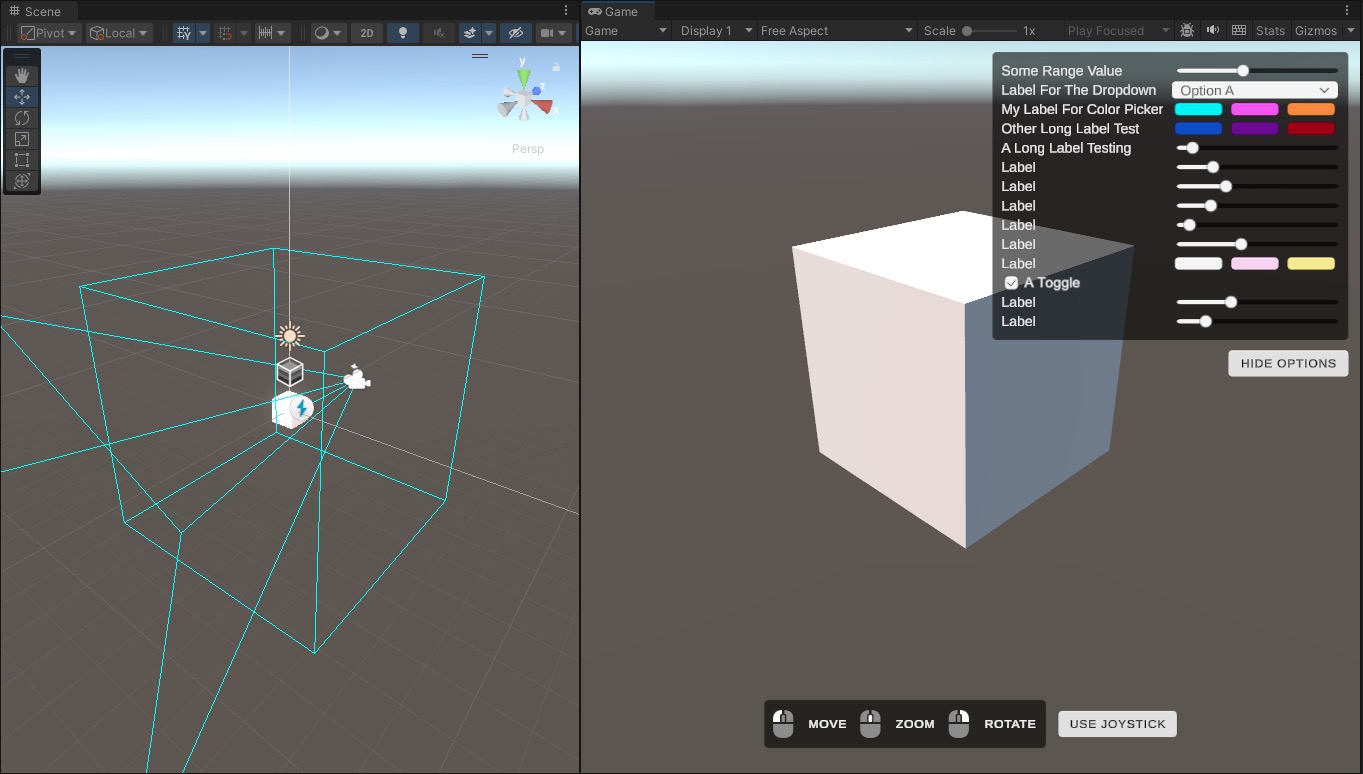Click the Gizmos button in Game toolbar
The width and height of the screenshot is (1363, 774).
[x=1316, y=31]
